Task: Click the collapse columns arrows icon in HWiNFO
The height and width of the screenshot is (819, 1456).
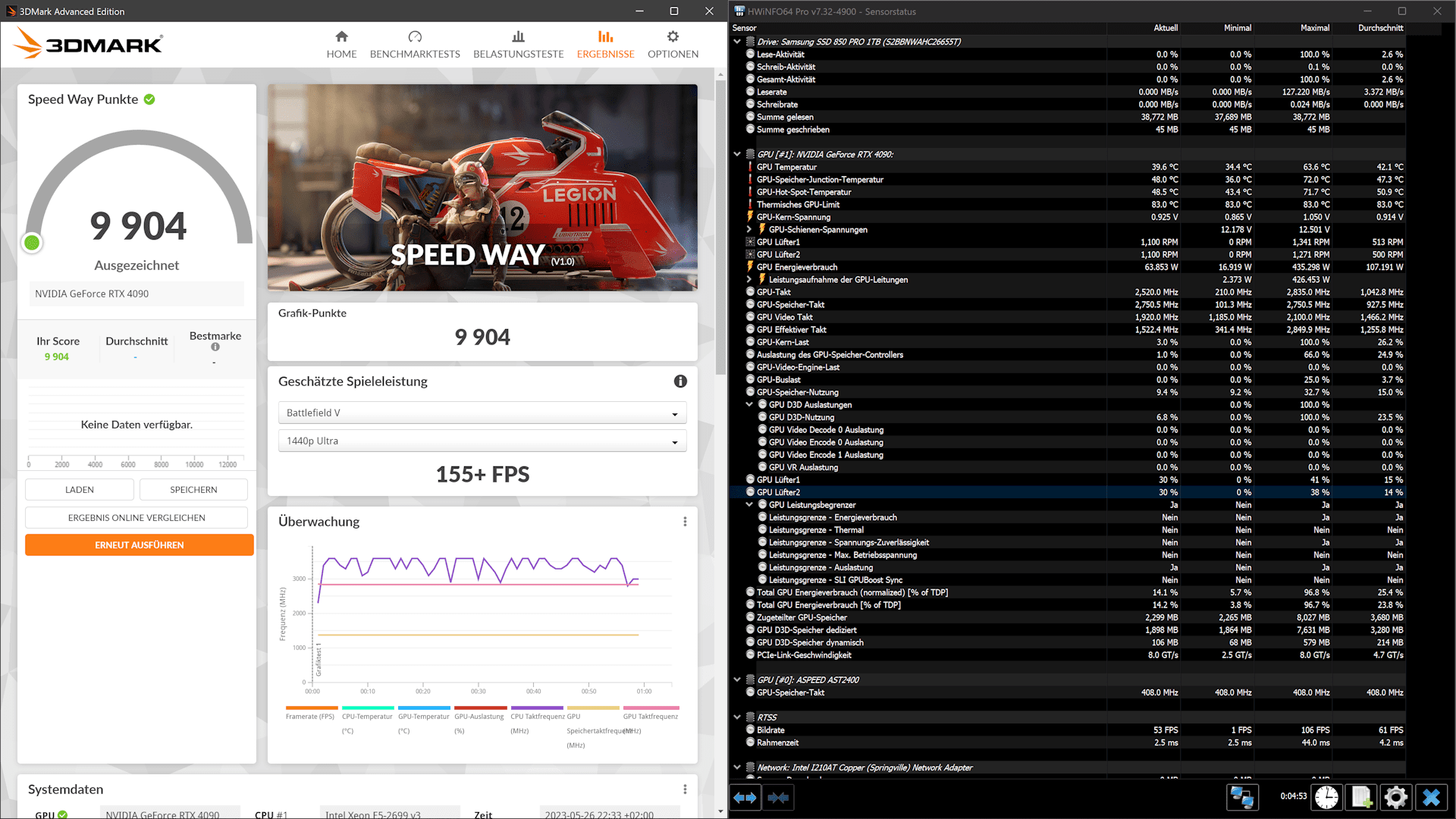Action: click(x=778, y=798)
